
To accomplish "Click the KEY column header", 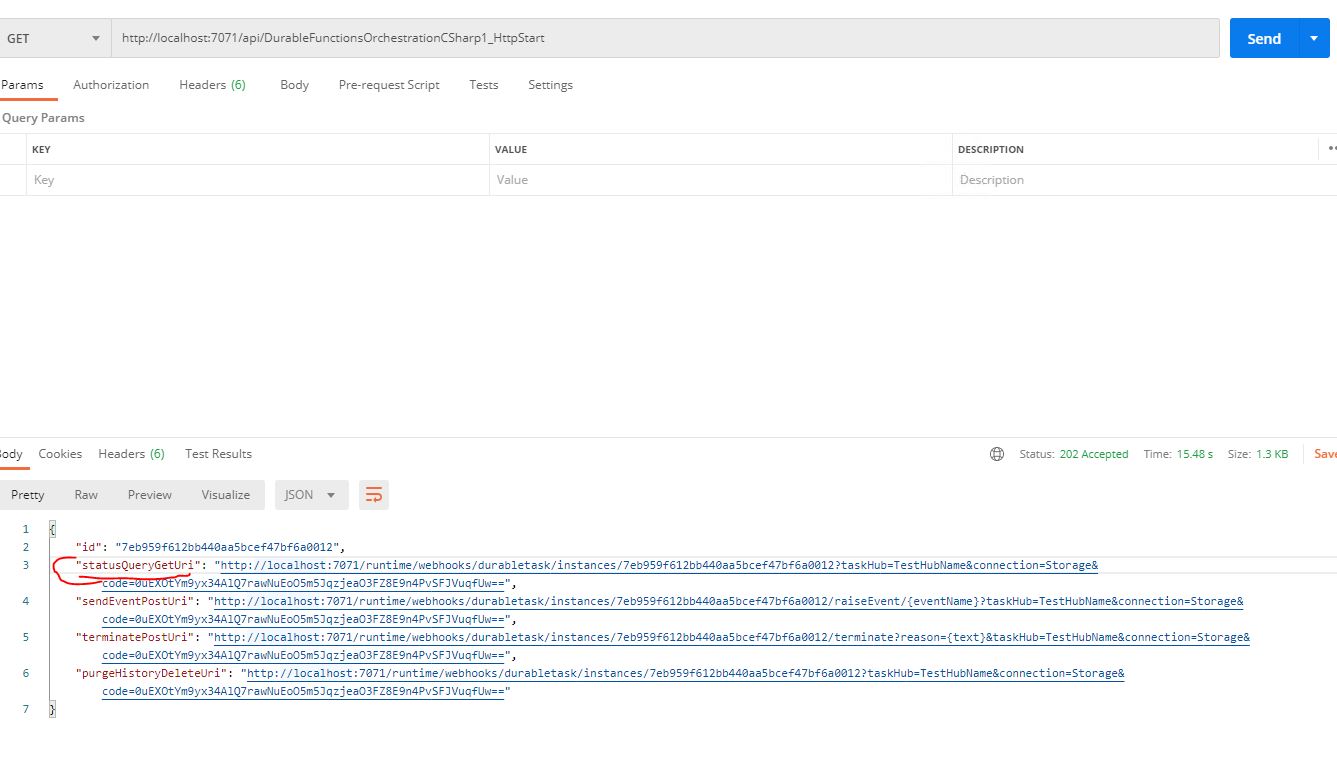I will [x=41, y=149].
